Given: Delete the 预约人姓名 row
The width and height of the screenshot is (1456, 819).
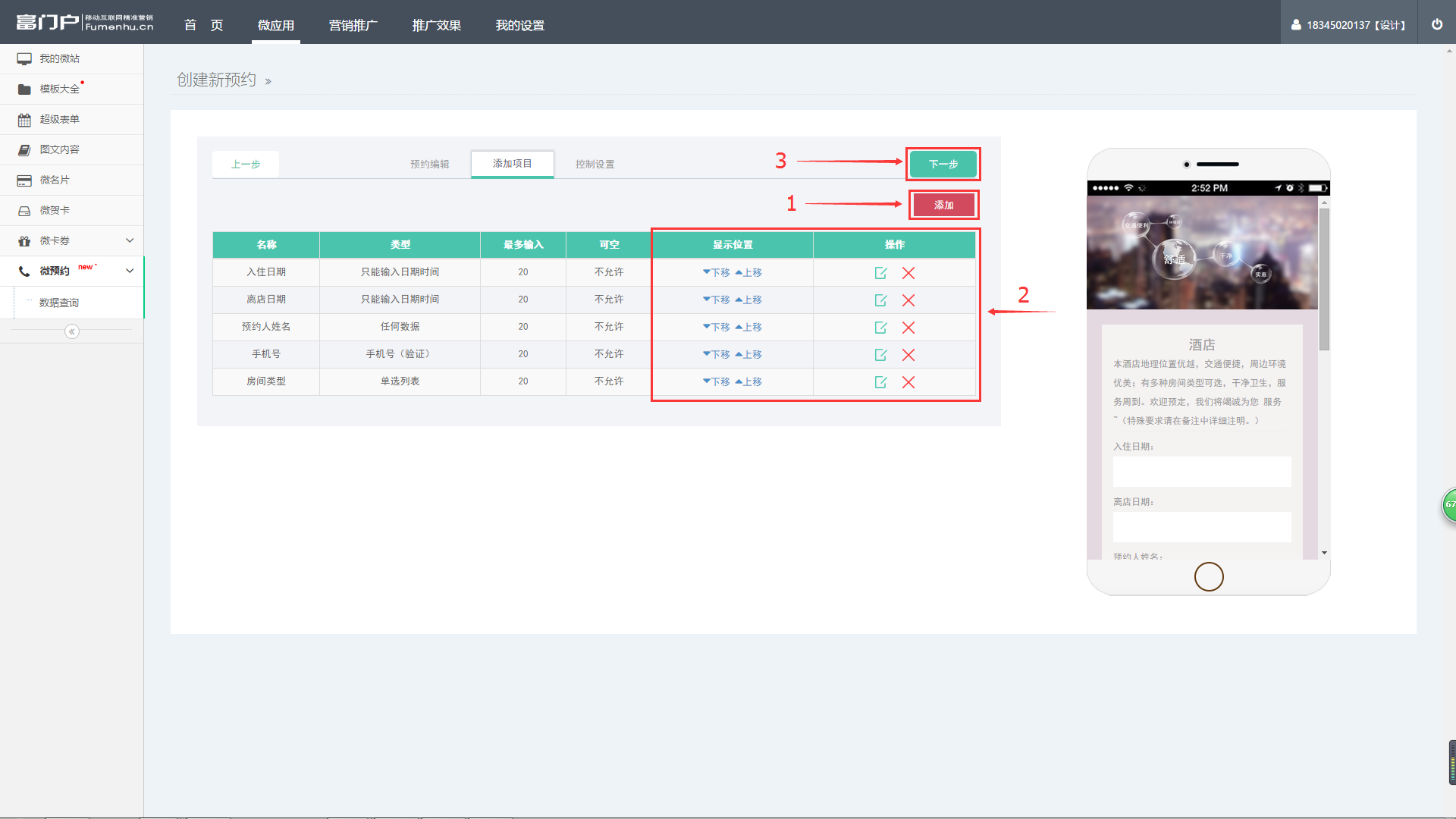Looking at the screenshot, I should click(908, 327).
